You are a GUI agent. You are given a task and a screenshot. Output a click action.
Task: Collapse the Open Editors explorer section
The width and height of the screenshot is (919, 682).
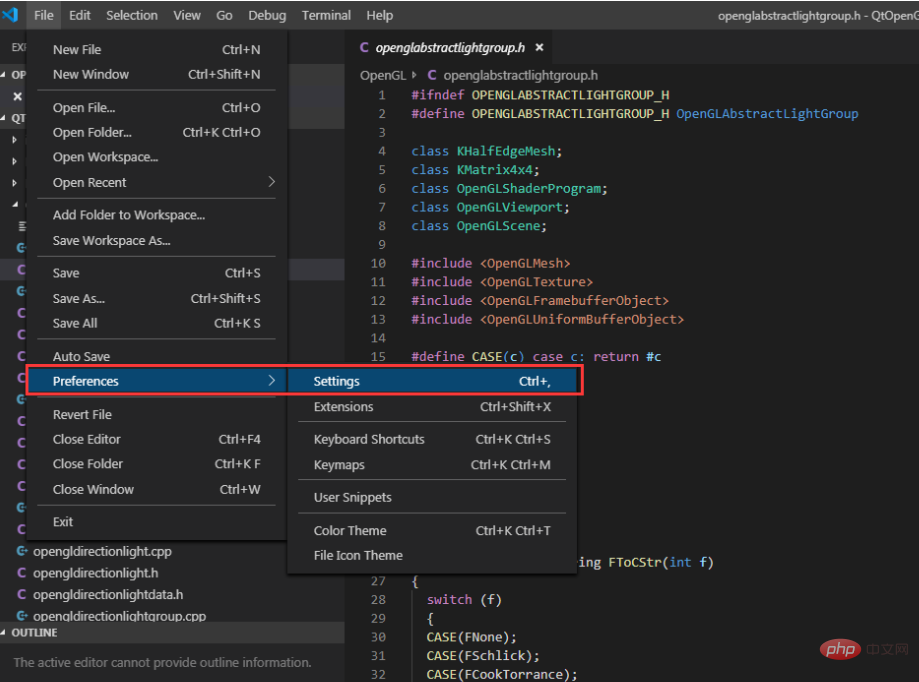coord(13,74)
